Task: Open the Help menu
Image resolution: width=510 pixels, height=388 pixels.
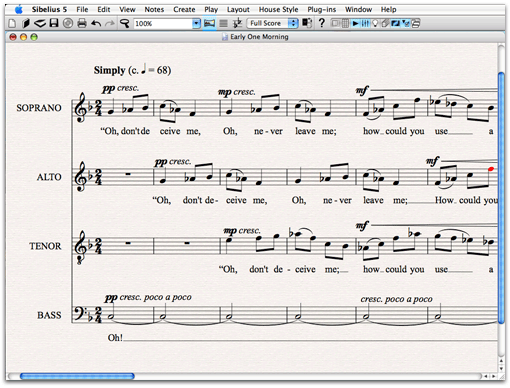Action: (x=389, y=9)
